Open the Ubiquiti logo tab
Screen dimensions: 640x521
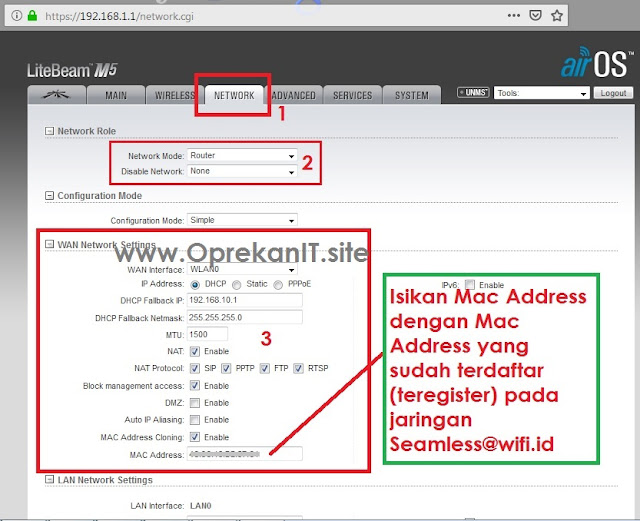click(x=56, y=95)
